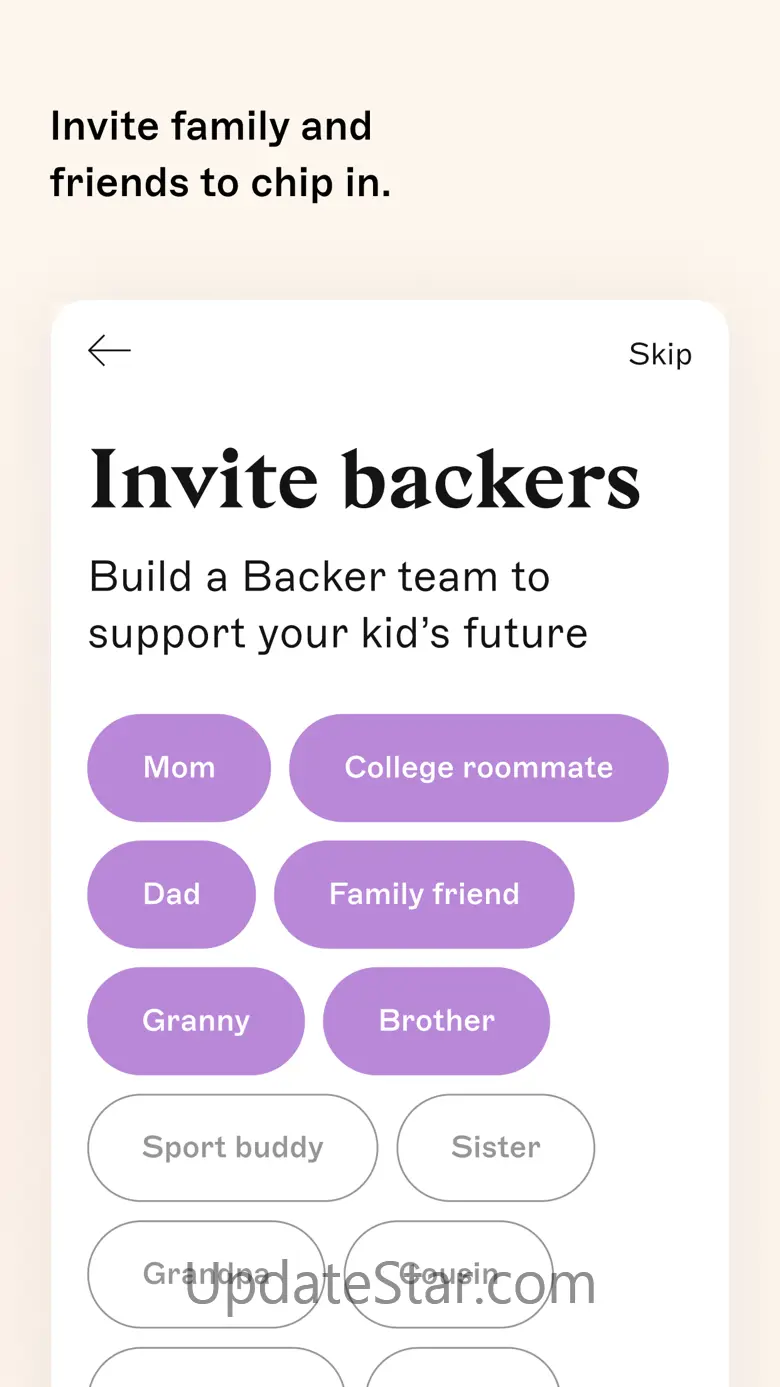Viewport: 780px width, 1387px height.
Task: Skip the invite backers step
Action: (x=660, y=354)
